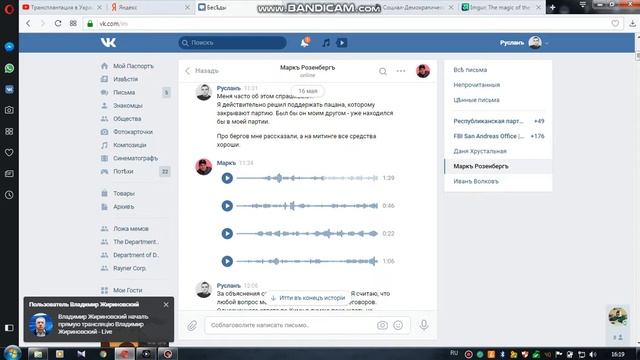Screen dimensions: 640x360
Task: Open Русланъ profile dropdown in header
Action: [x=524, y=42]
